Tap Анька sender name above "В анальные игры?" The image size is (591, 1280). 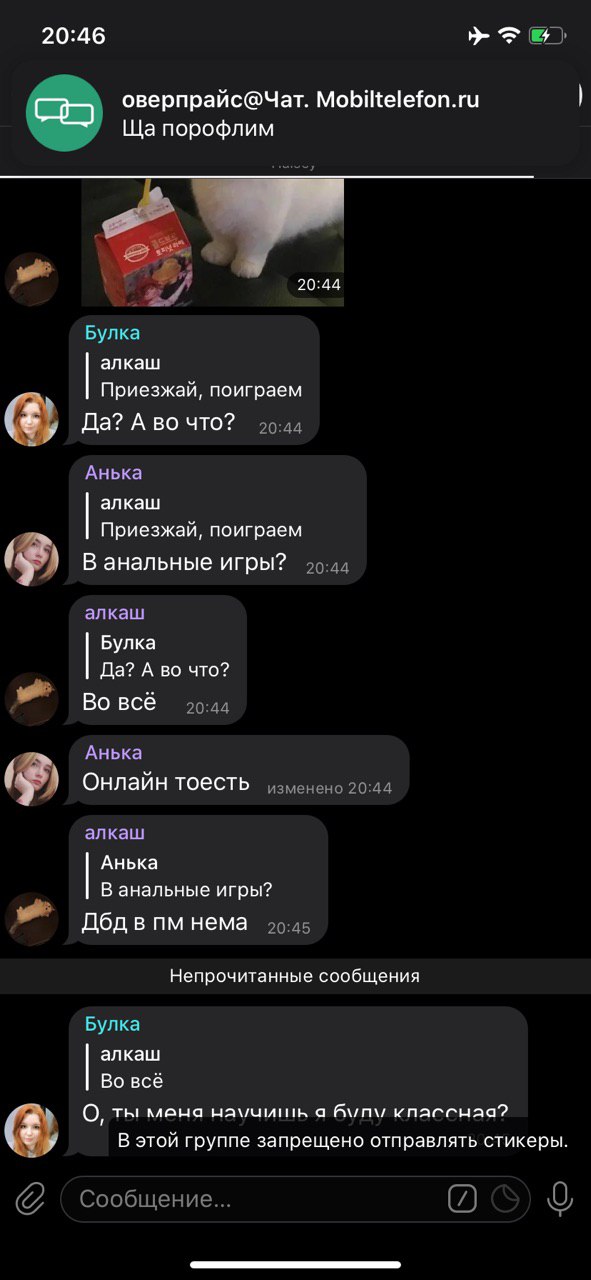click(113, 473)
